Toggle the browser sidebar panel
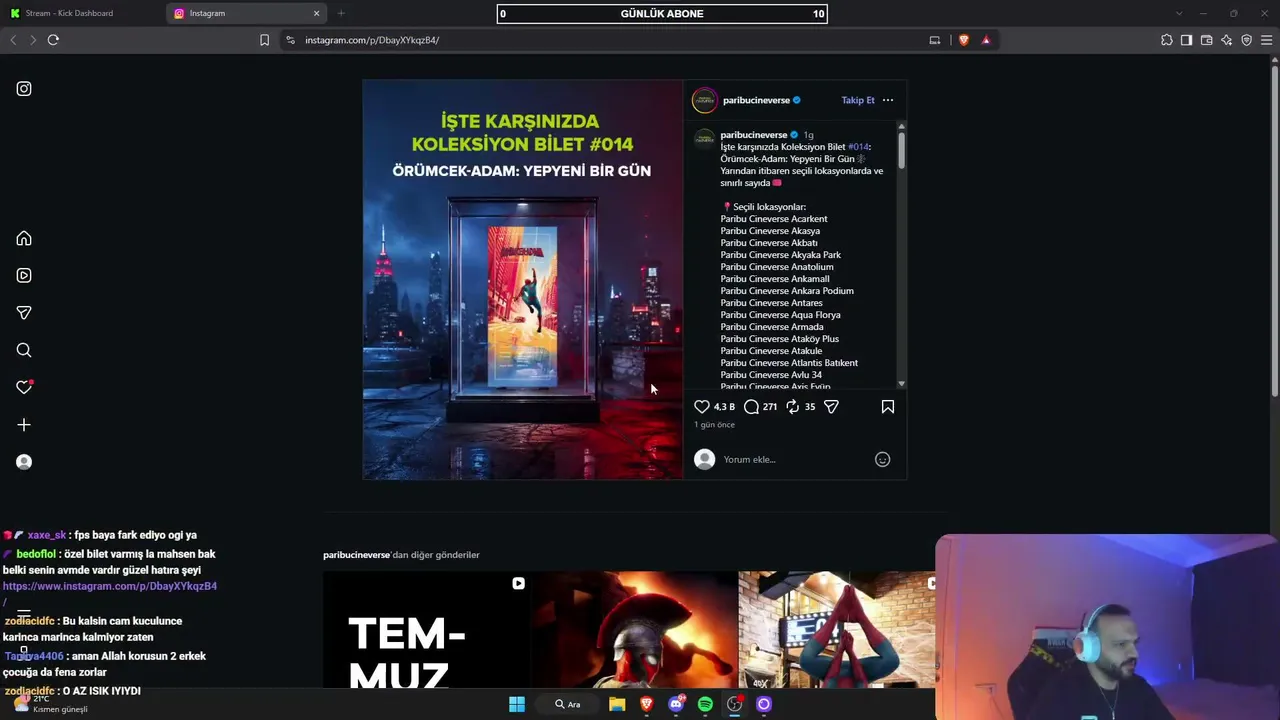This screenshot has height=720, width=1280. click(1187, 40)
